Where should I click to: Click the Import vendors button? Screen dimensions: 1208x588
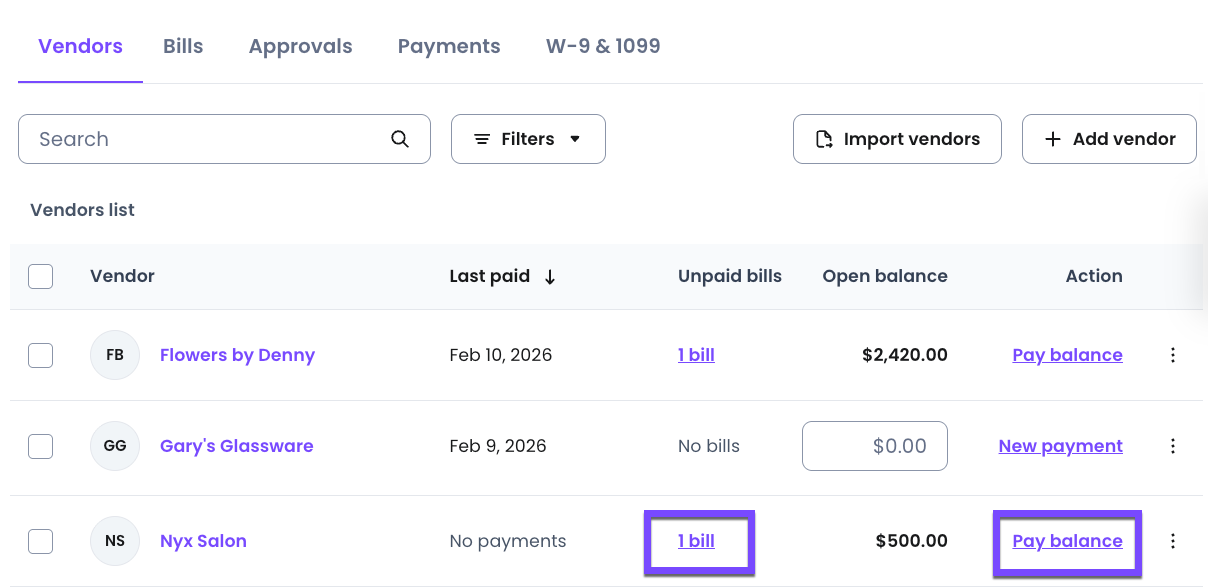tap(897, 139)
